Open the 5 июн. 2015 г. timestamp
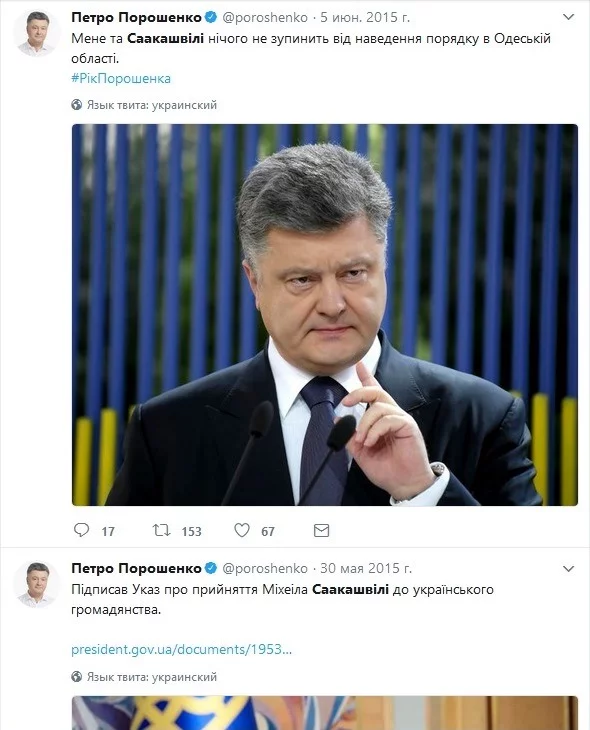Viewport: 590px width, 730px height. pos(365,17)
